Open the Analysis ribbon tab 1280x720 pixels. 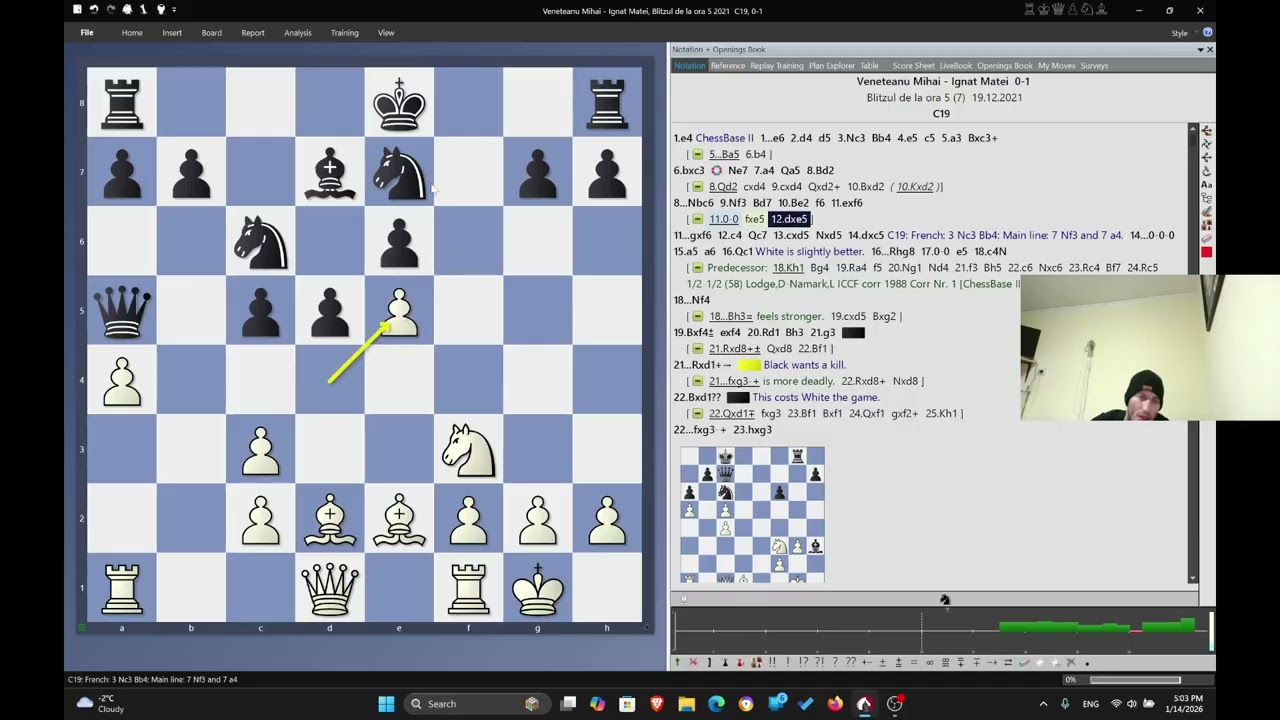298,32
